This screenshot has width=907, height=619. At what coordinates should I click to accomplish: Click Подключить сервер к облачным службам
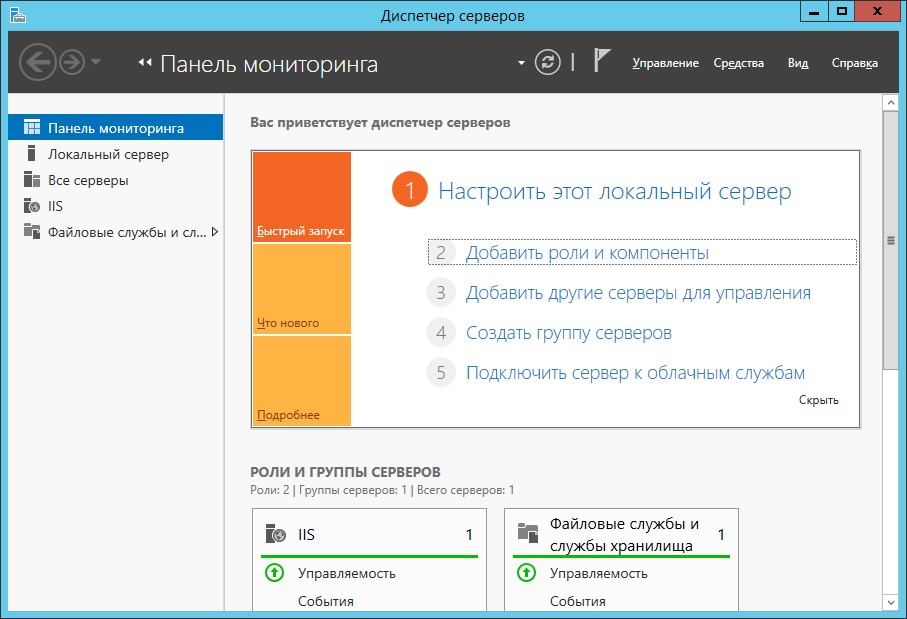click(x=635, y=373)
